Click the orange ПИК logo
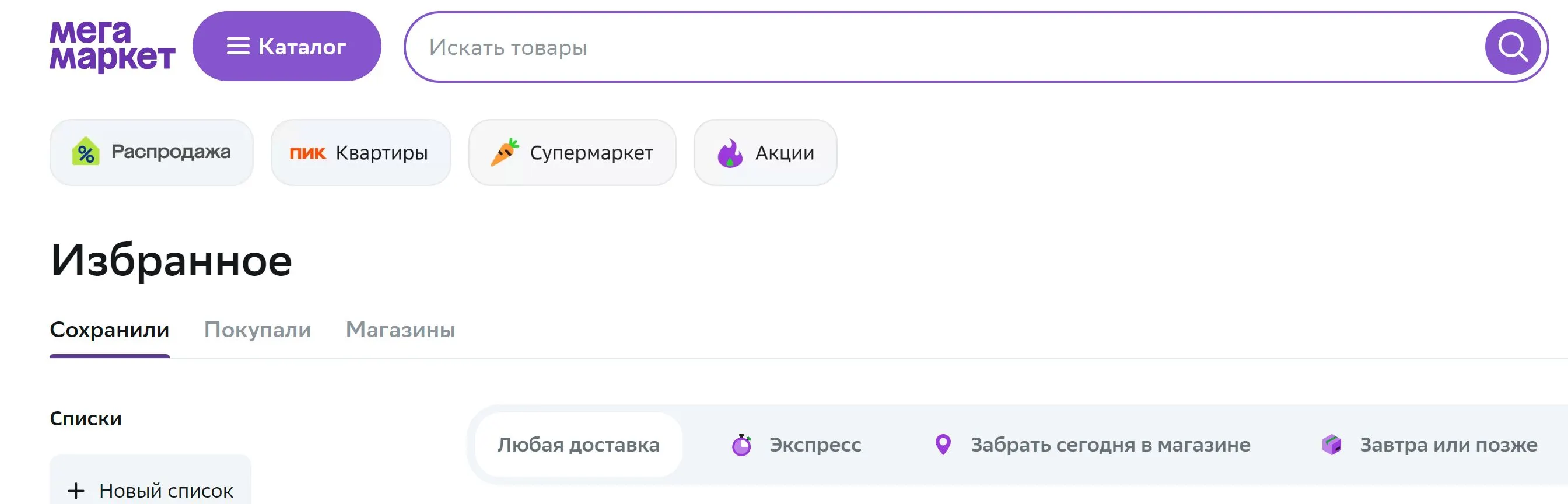This screenshot has height=504, width=1568. [x=307, y=153]
